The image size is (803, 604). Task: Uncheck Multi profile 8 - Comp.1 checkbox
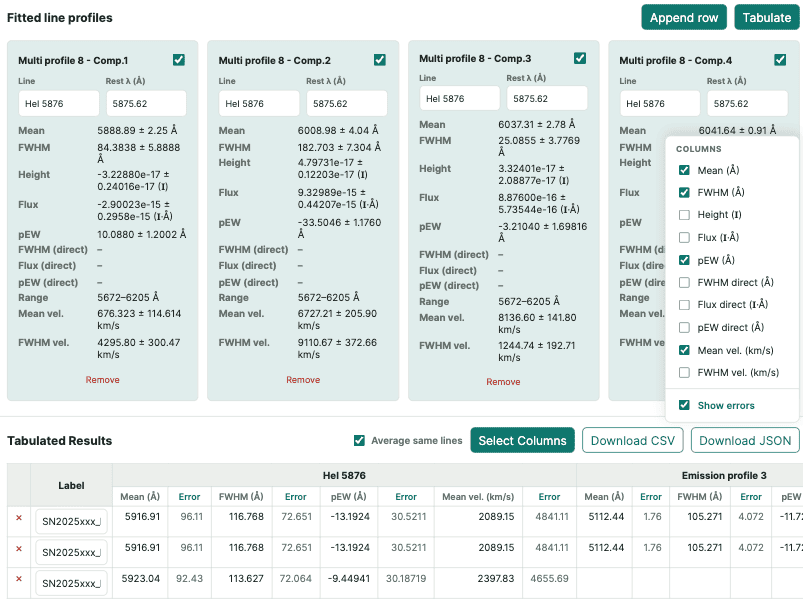coord(179,60)
